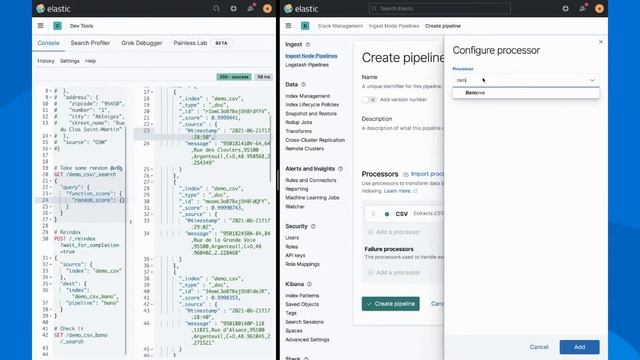Open Machine Learning Jobs link
This screenshot has height=360, width=640.
(x=312, y=198)
